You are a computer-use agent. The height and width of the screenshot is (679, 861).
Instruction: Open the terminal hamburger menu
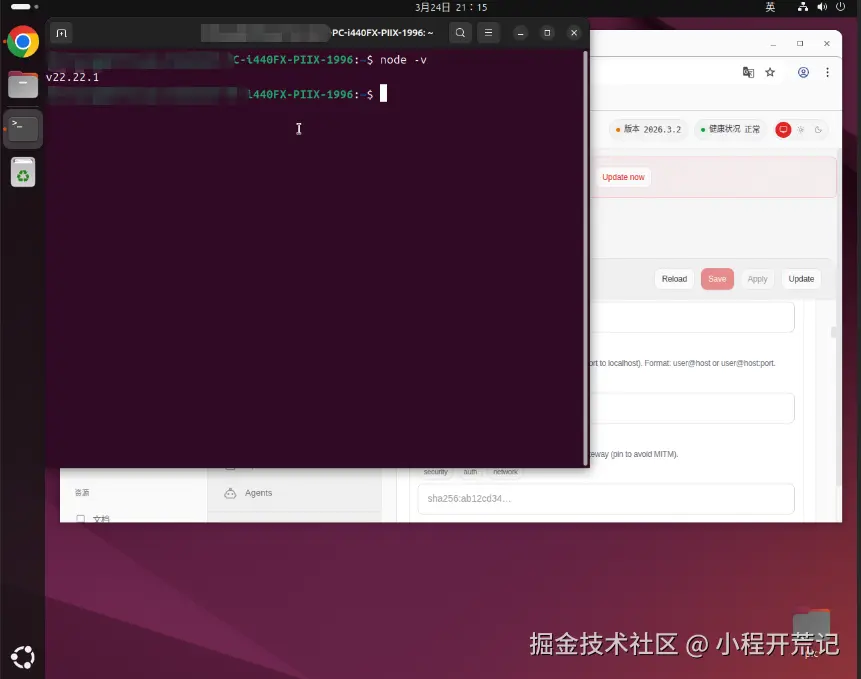tap(488, 33)
